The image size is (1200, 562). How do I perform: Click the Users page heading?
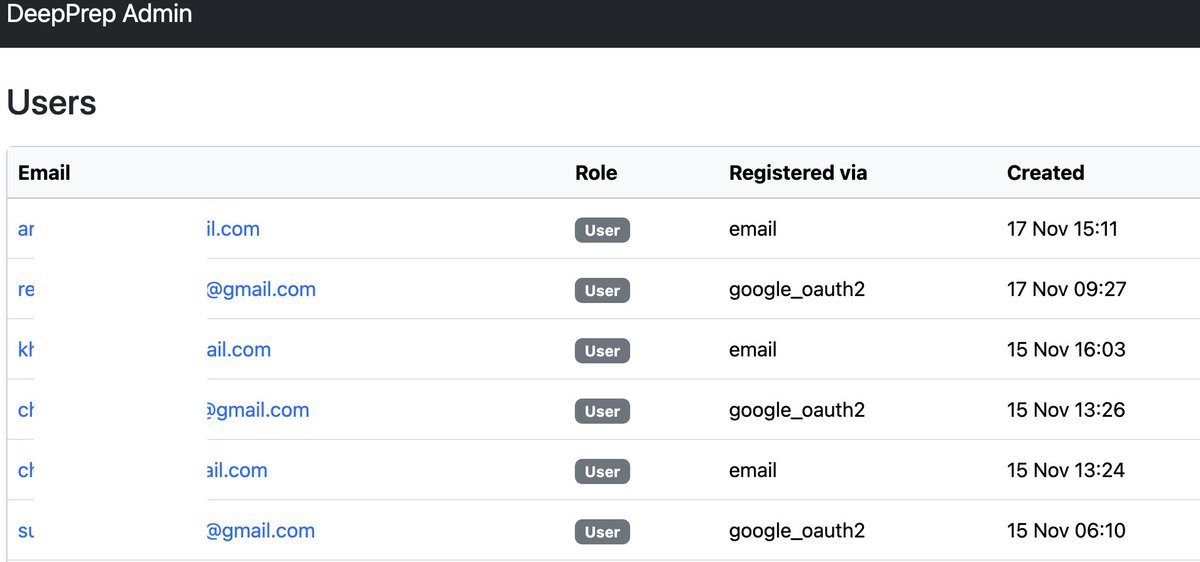click(52, 103)
